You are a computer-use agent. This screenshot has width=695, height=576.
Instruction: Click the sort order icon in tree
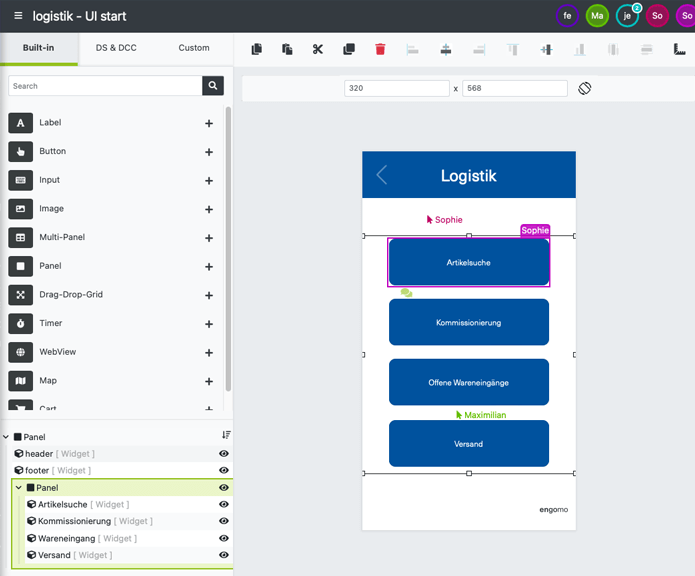pyautogui.click(x=226, y=435)
